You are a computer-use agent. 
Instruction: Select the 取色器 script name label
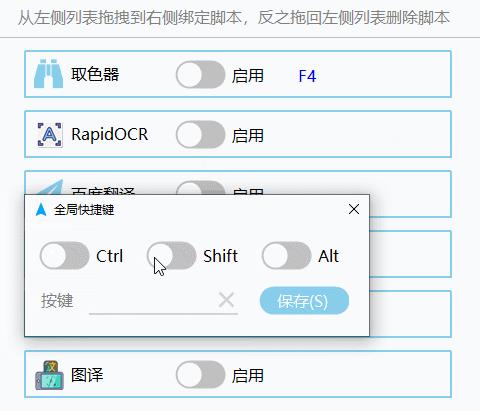pyautogui.click(x=95, y=74)
